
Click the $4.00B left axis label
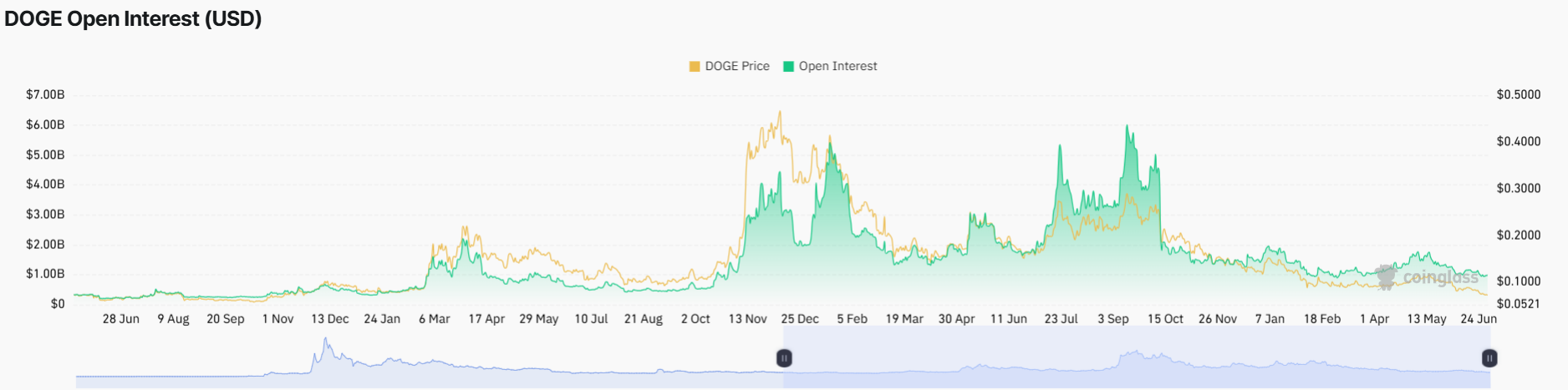click(x=45, y=184)
